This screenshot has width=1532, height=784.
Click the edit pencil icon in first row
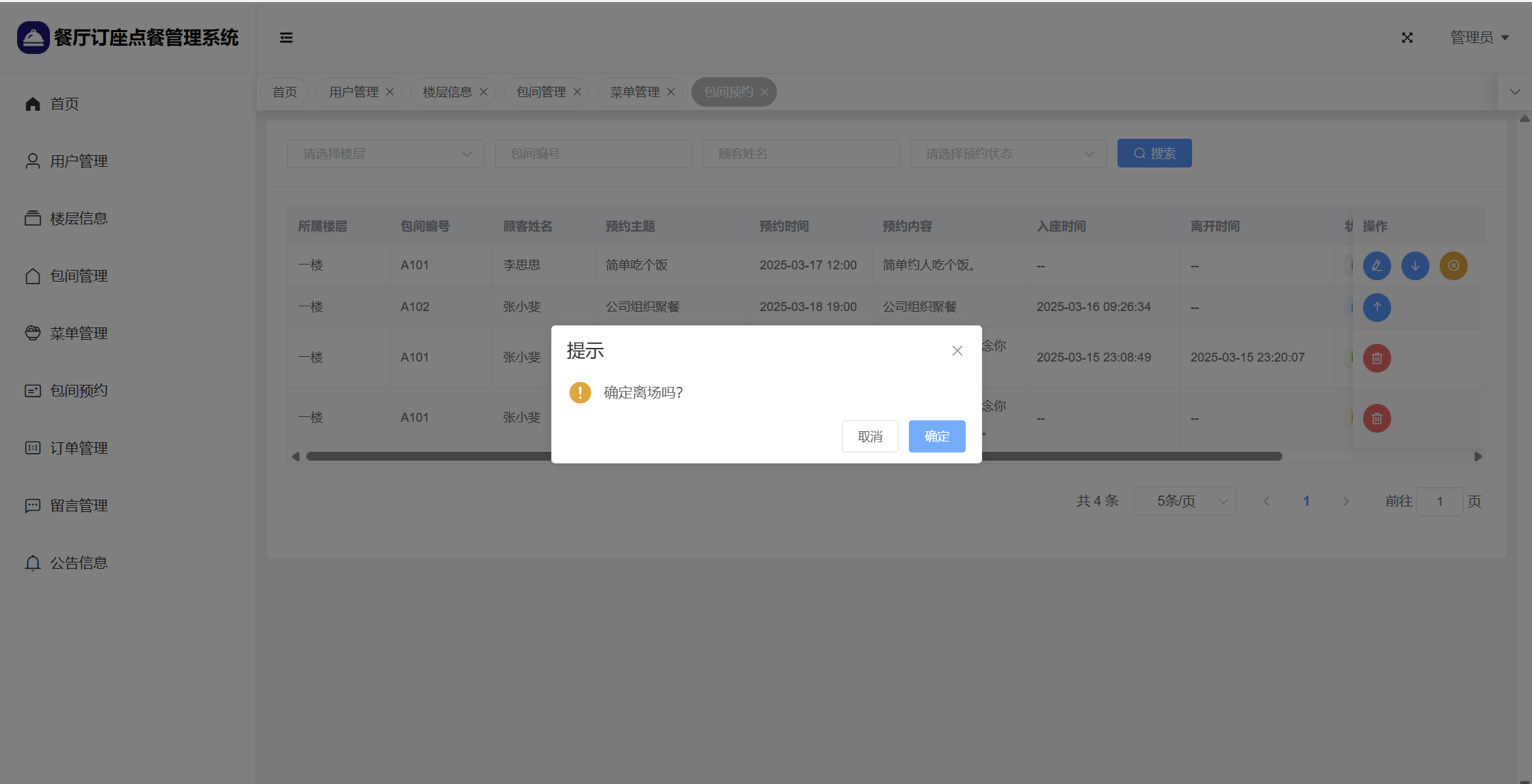[1377, 266]
